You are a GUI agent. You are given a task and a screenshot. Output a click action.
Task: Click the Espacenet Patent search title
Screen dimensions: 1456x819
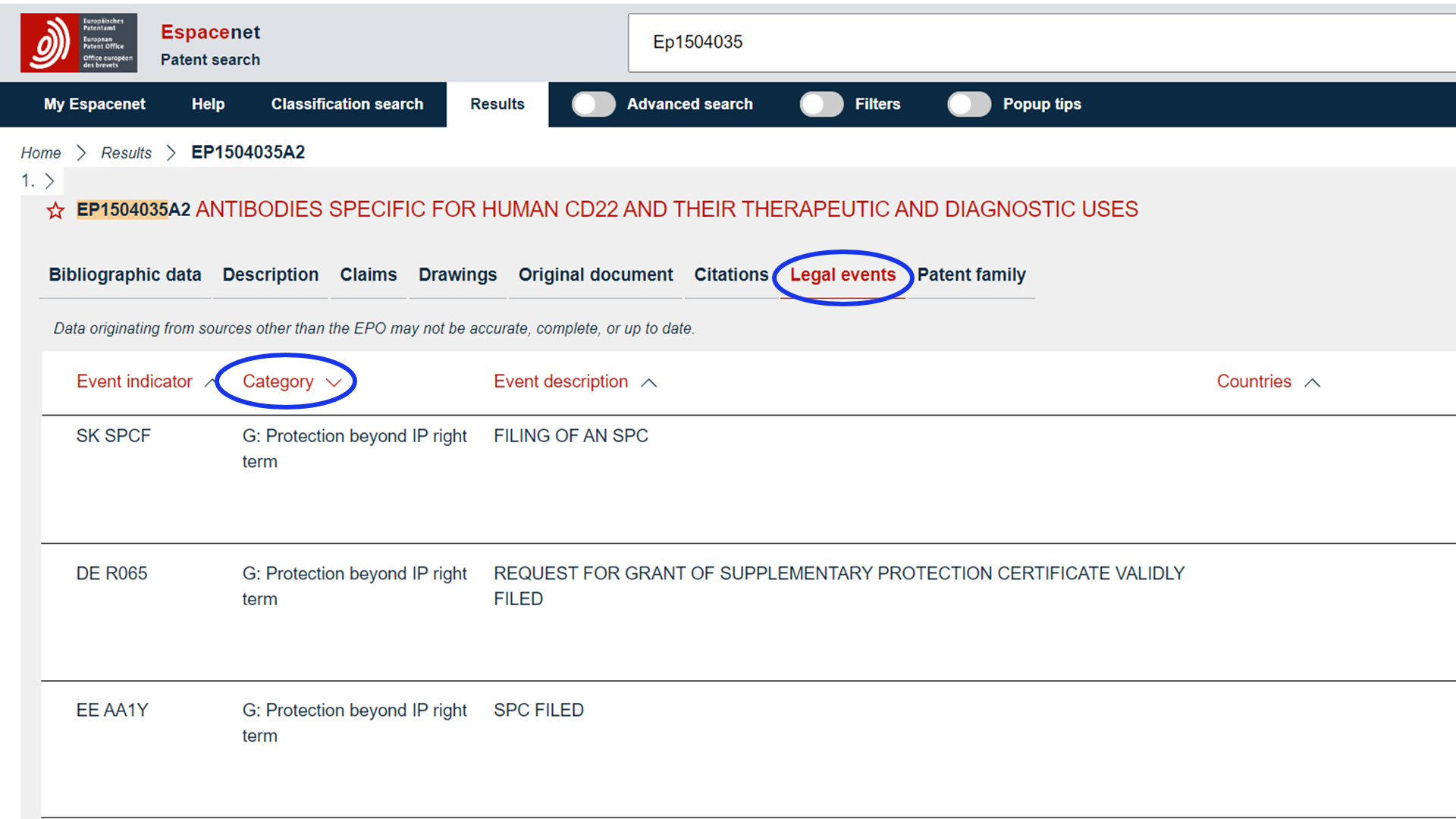(x=210, y=44)
